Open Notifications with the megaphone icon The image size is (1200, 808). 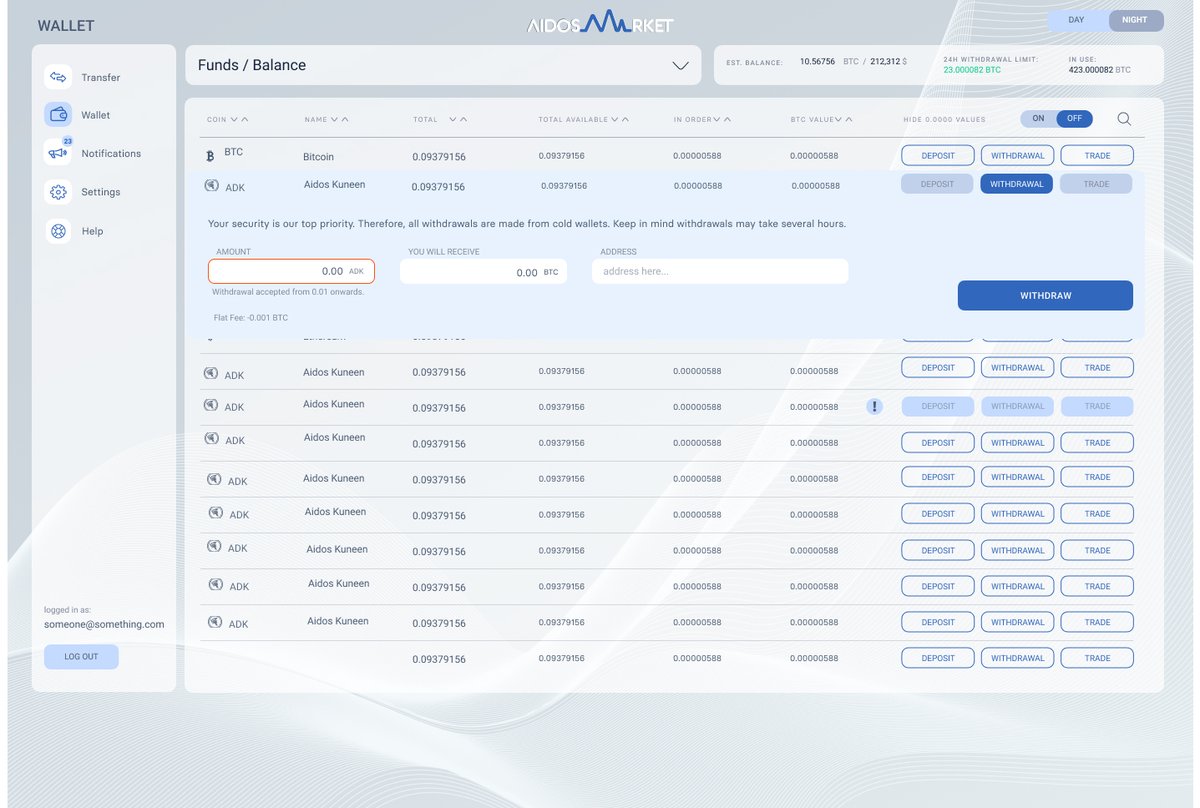point(60,153)
